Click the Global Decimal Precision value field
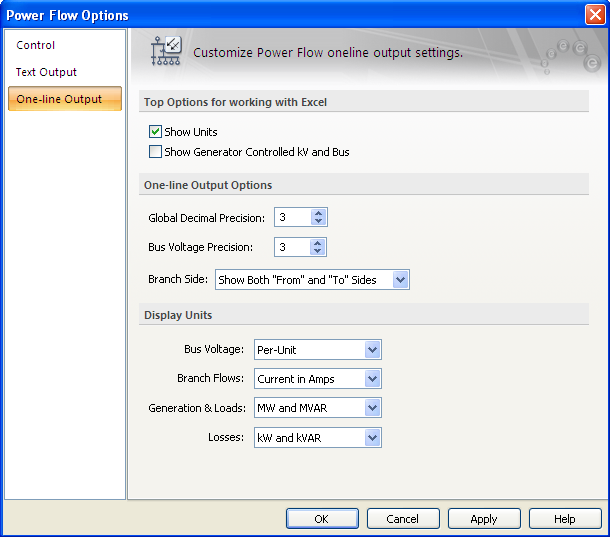This screenshot has height=537, width=610. [292, 218]
